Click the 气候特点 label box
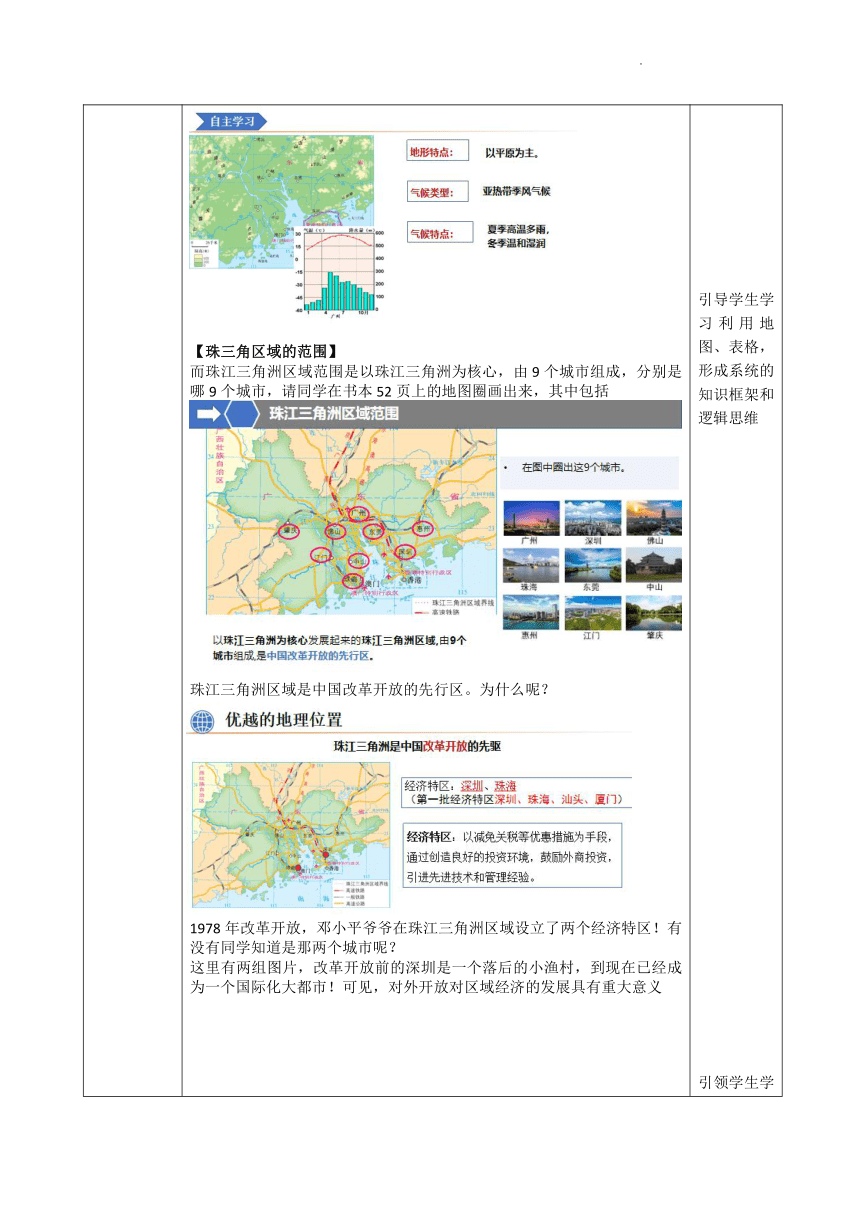 [440, 234]
